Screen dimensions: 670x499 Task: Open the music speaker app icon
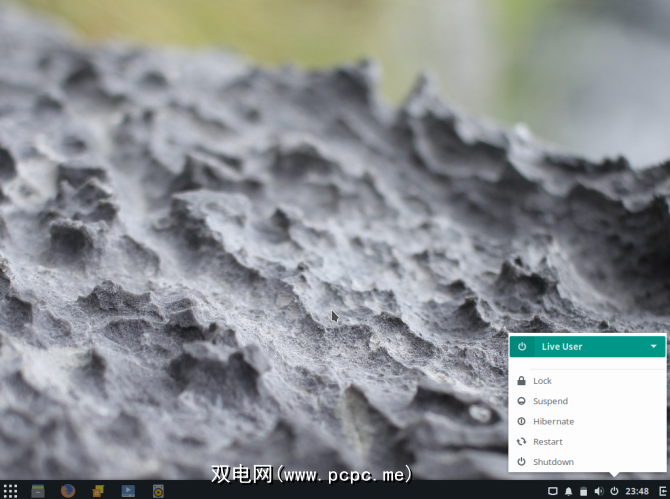158,491
